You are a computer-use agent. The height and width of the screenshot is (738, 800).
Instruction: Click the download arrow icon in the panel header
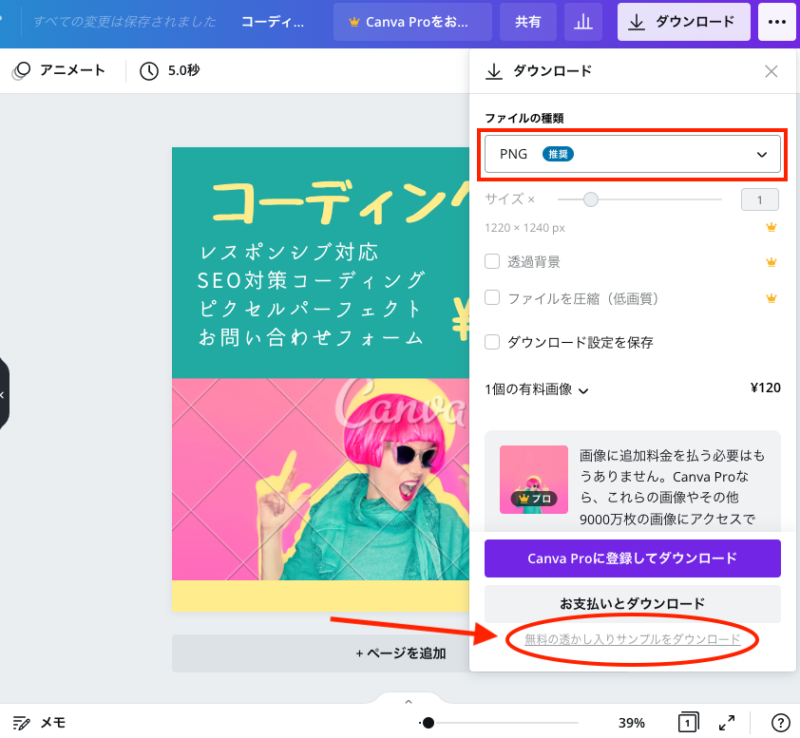(x=493, y=71)
